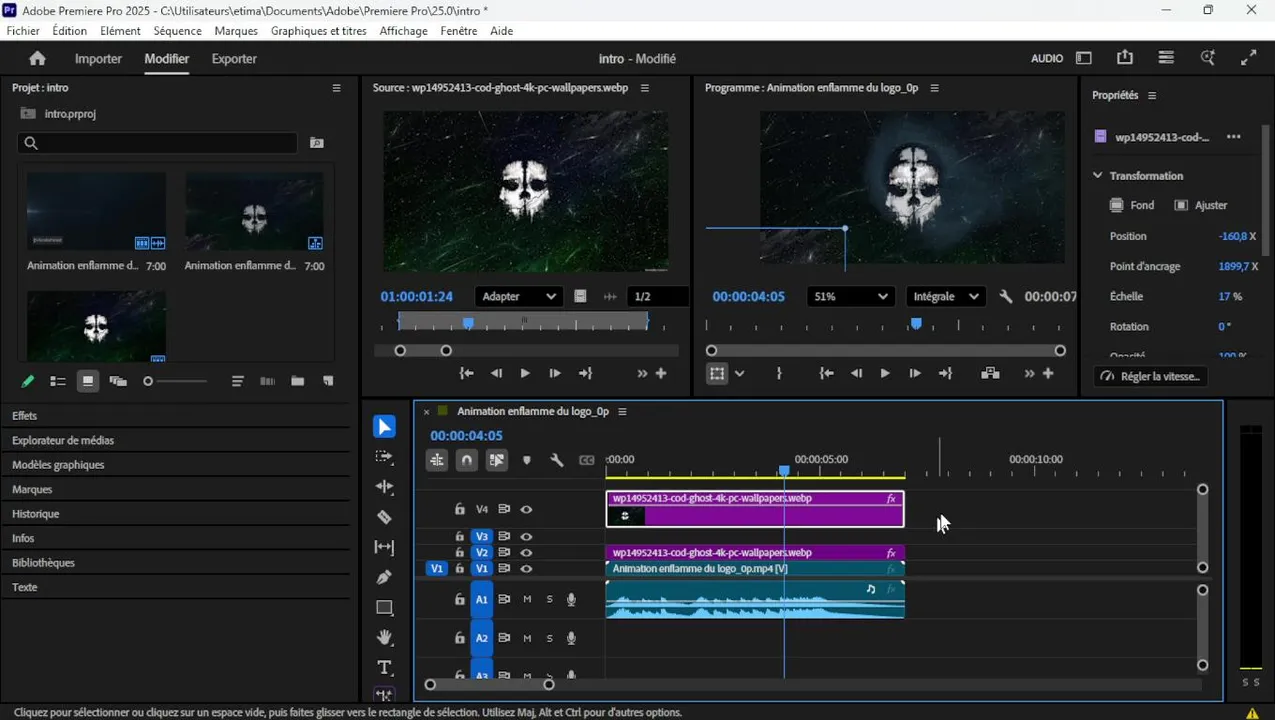Image resolution: width=1275 pixels, height=720 pixels.
Task: Add a marker in the timeline
Action: pos(527,460)
